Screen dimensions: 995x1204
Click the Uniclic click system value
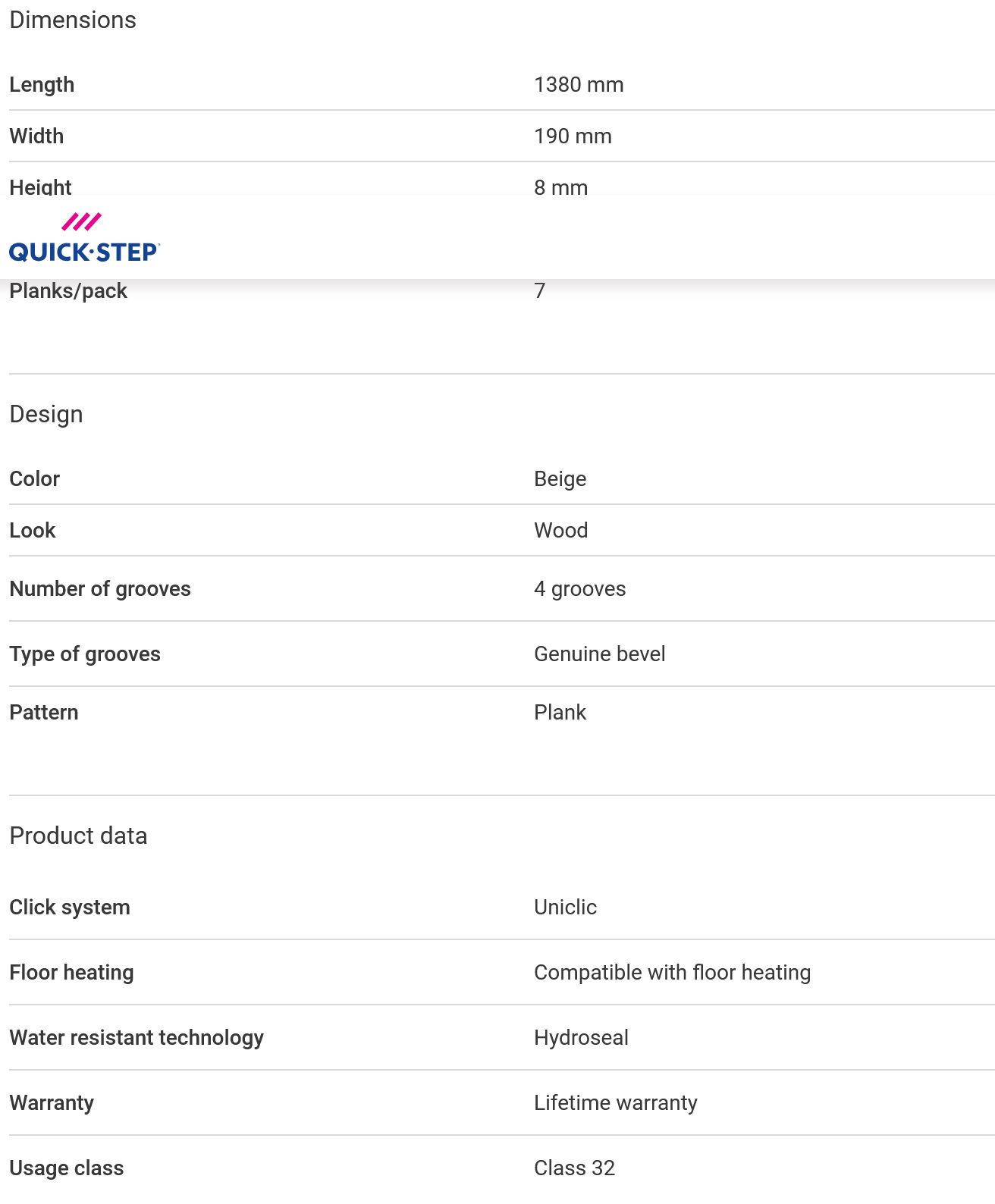pos(565,907)
